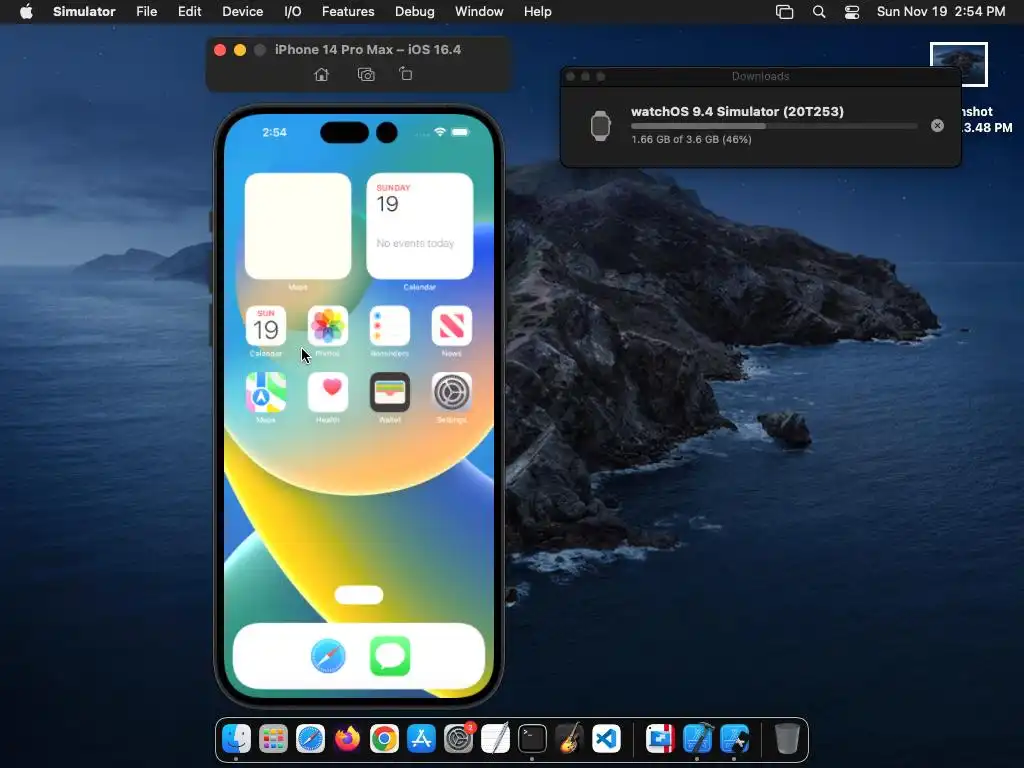Rotate the device using the rotate icon

click(x=406, y=74)
